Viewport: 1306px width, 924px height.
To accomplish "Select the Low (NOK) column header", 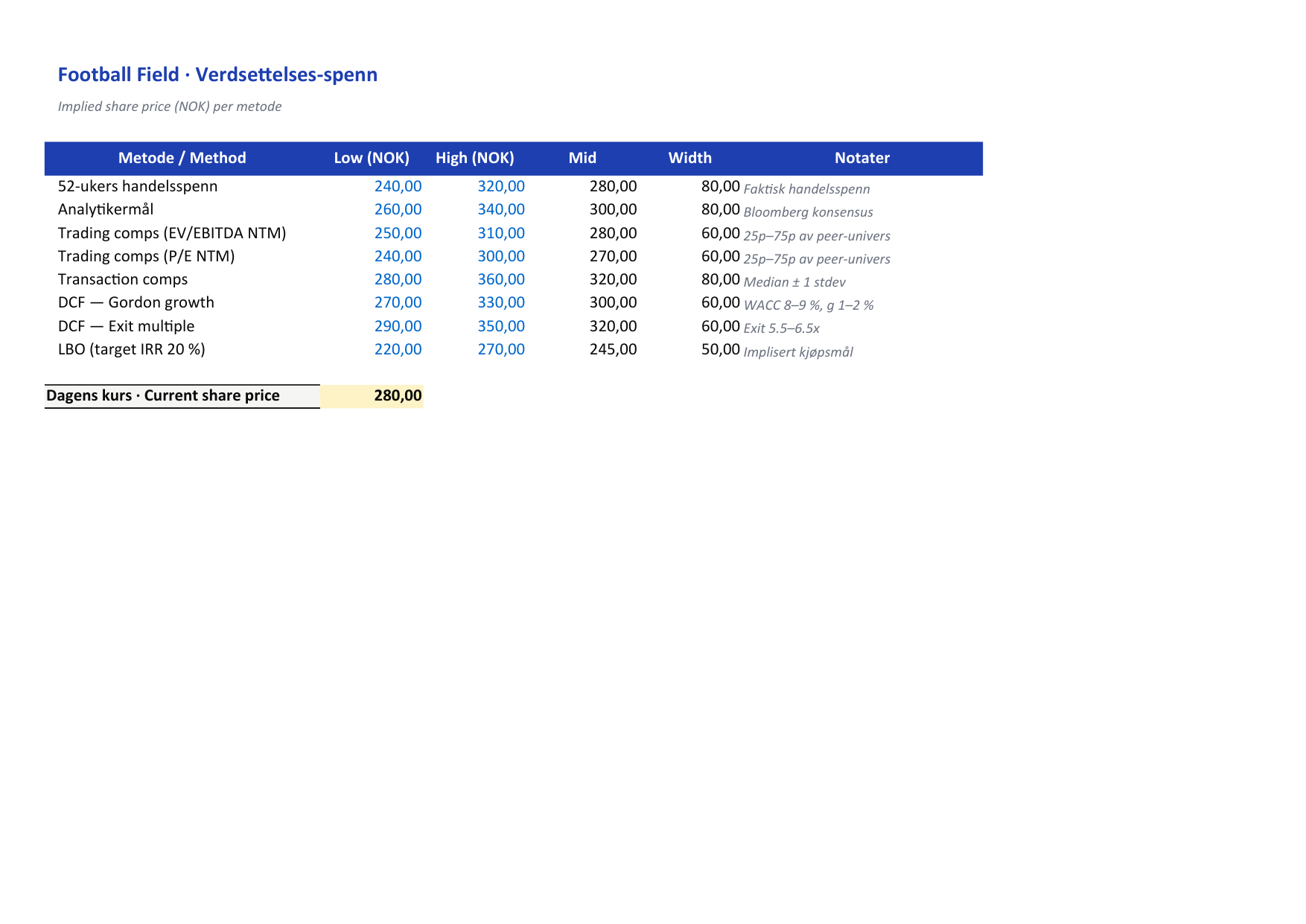I will tap(372, 158).
